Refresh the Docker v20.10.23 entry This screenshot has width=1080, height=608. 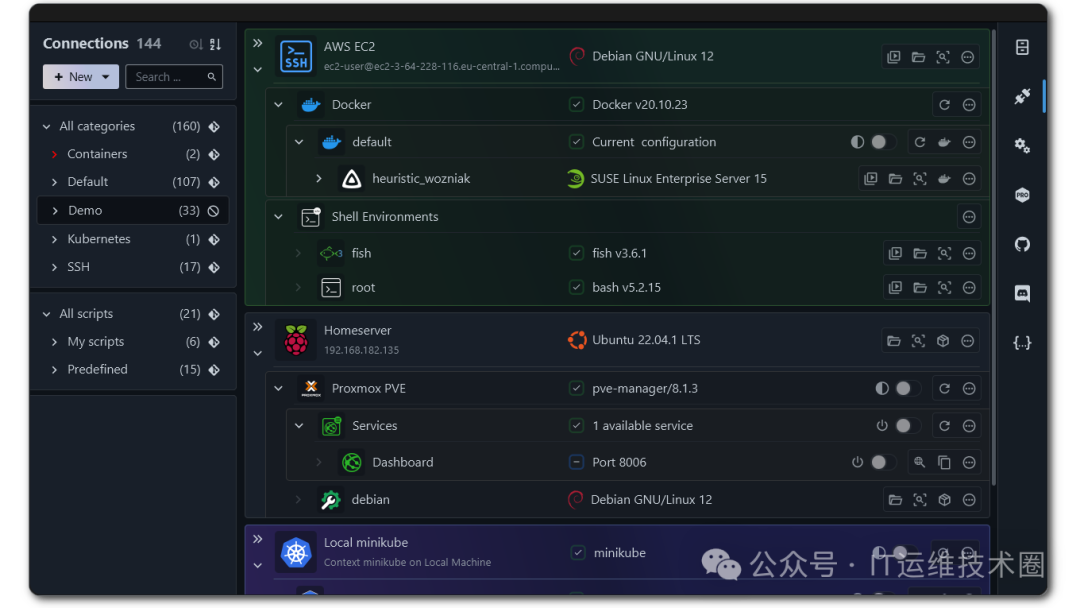pos(944,105)
